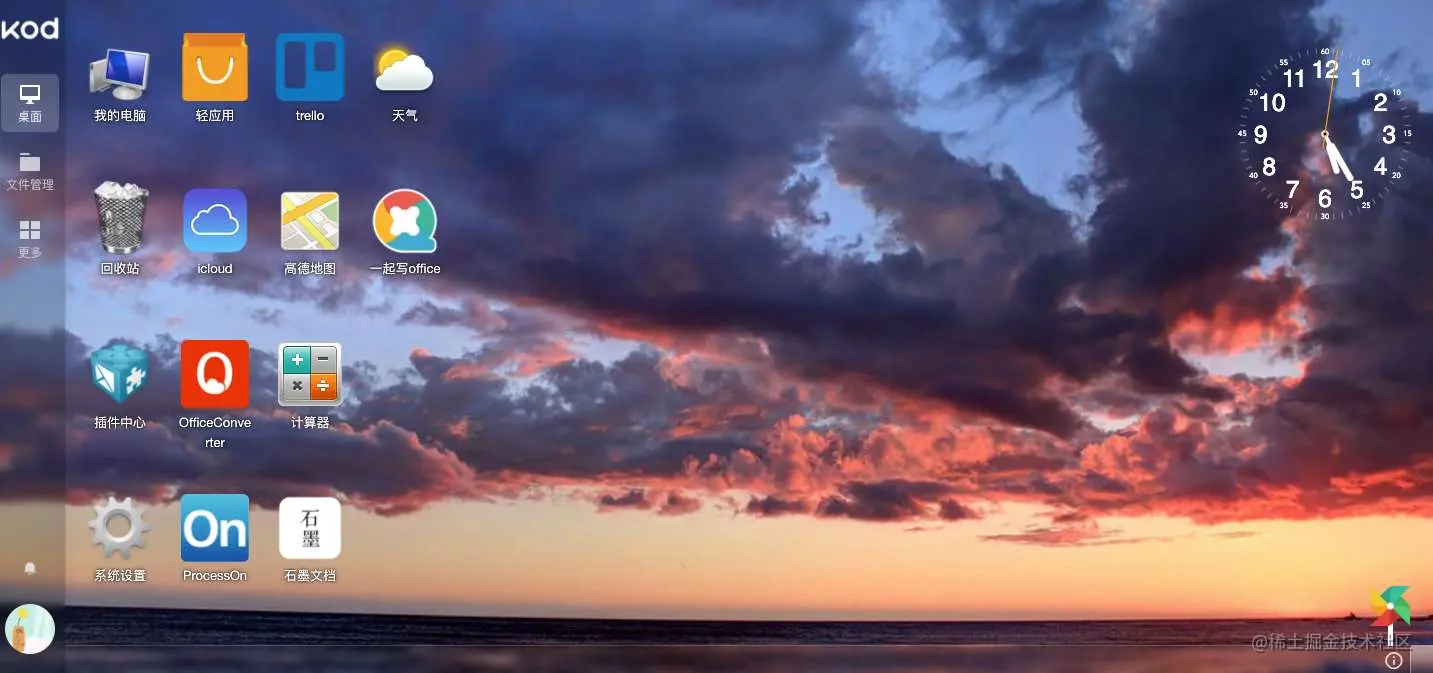Launch the ProcessOn app icon

(215, 528)
